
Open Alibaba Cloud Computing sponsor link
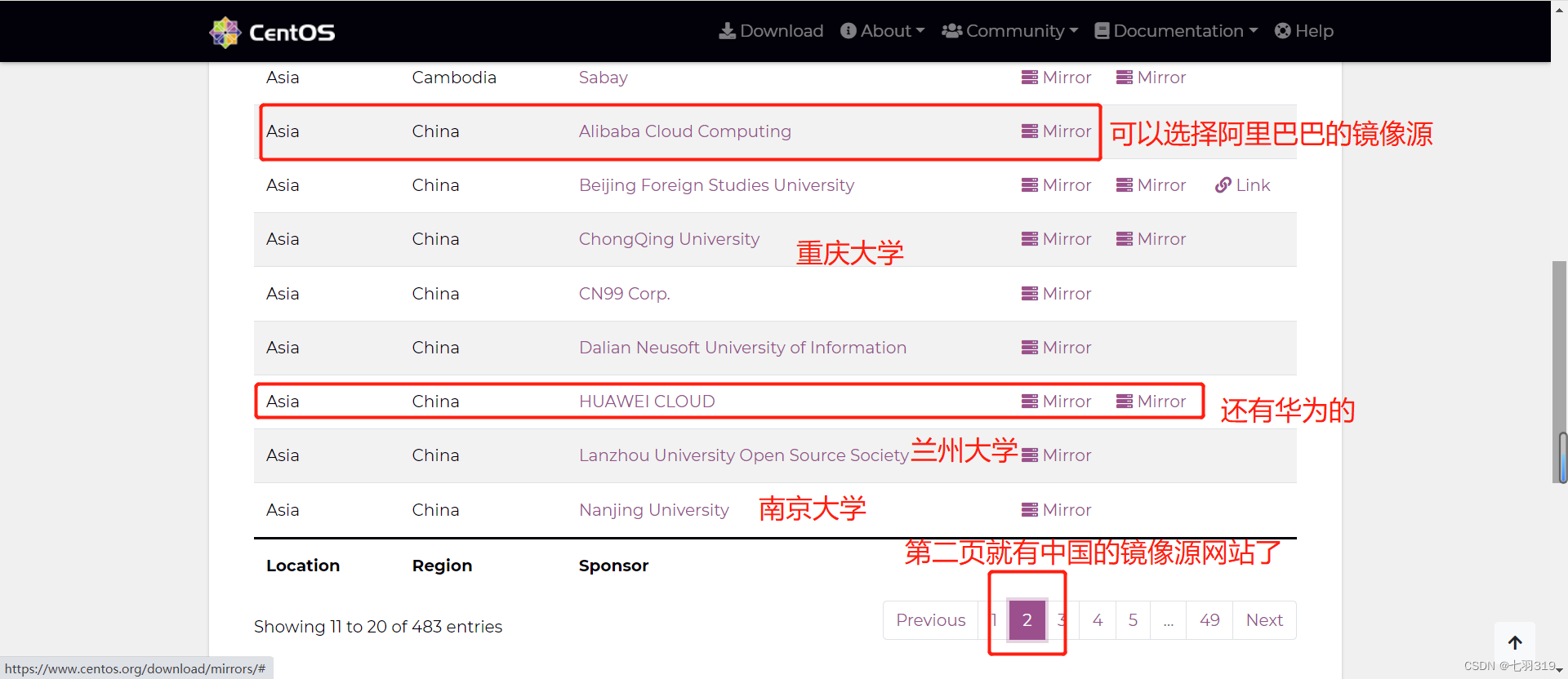(x=684, y=131)
